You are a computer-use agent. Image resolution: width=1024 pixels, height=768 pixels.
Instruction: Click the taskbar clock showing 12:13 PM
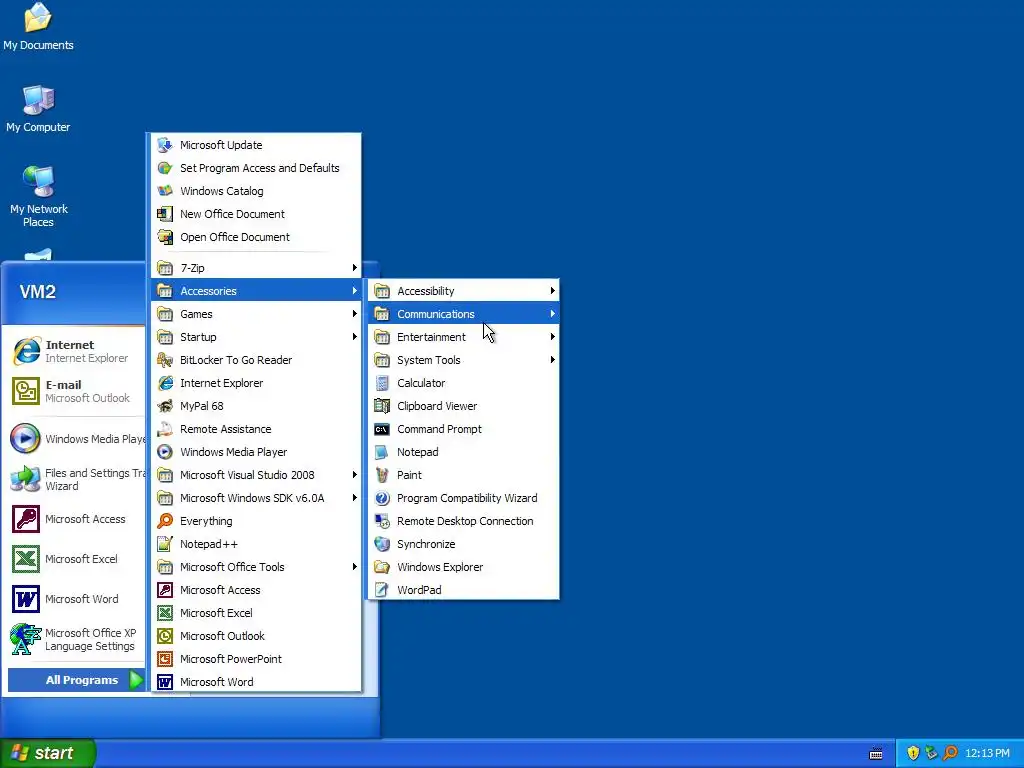987,753
